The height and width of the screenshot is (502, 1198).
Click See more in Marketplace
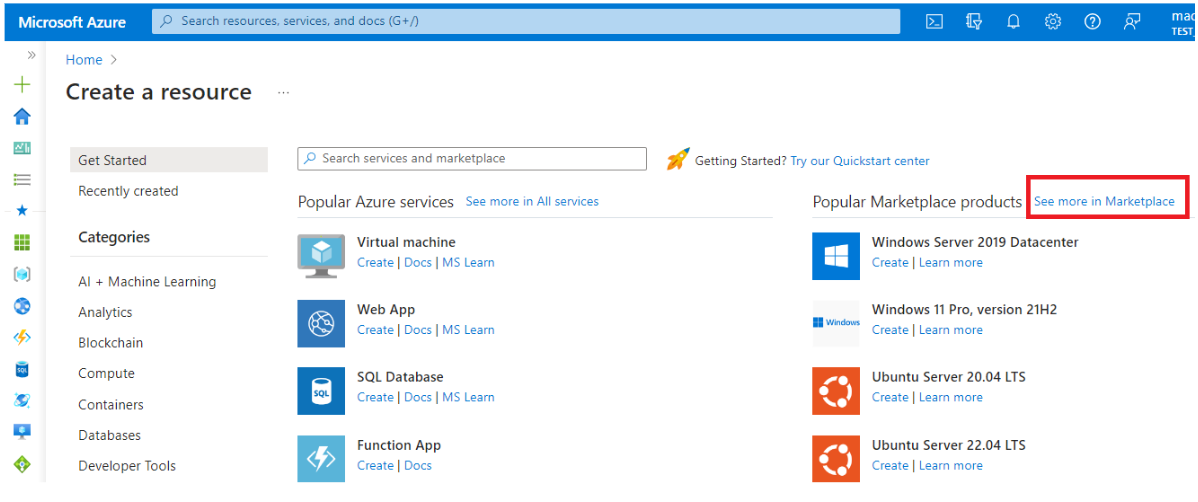1104,201
